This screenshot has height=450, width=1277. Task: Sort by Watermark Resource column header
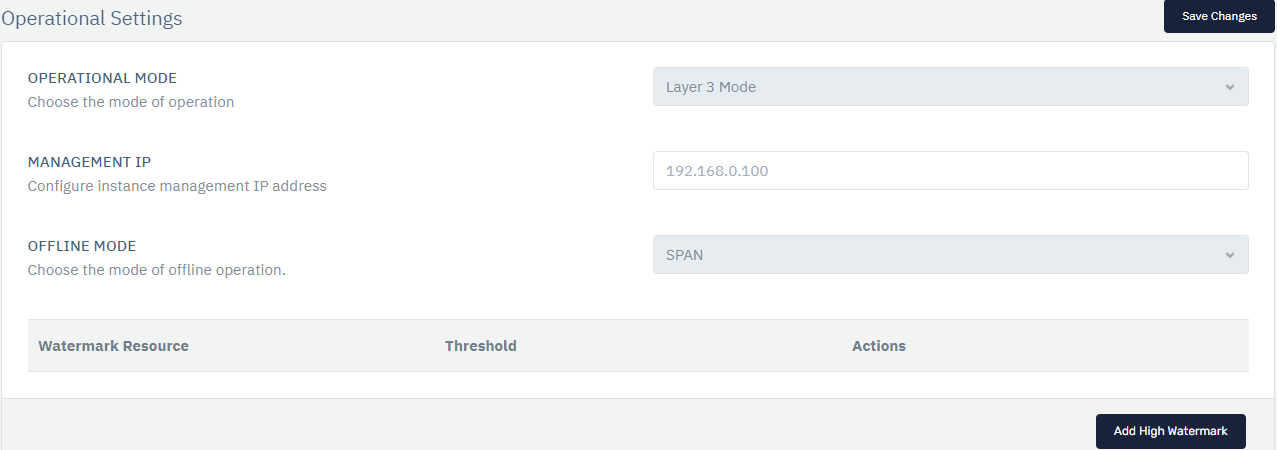click(x=113, y=346)
